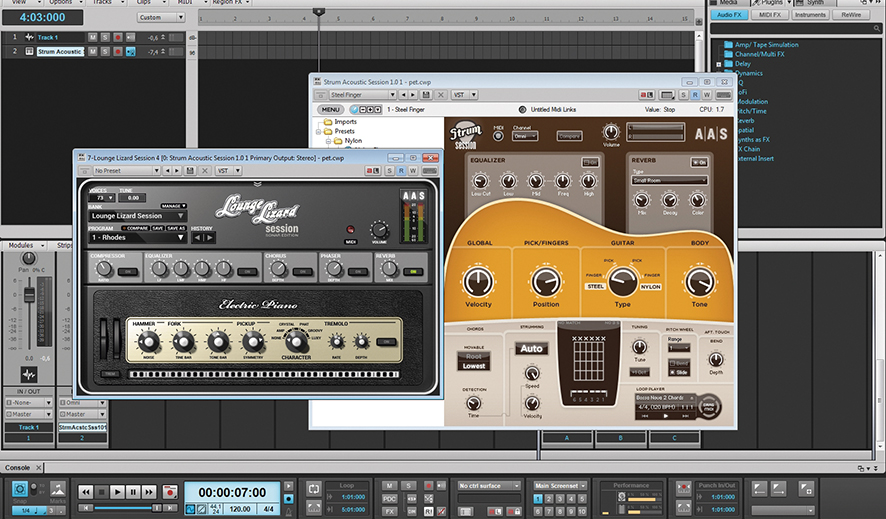Image resolution: width=886 pixels, height=519 pixels.
Task: Click the Compare button in Strum Session
Action: pos(569,136)
